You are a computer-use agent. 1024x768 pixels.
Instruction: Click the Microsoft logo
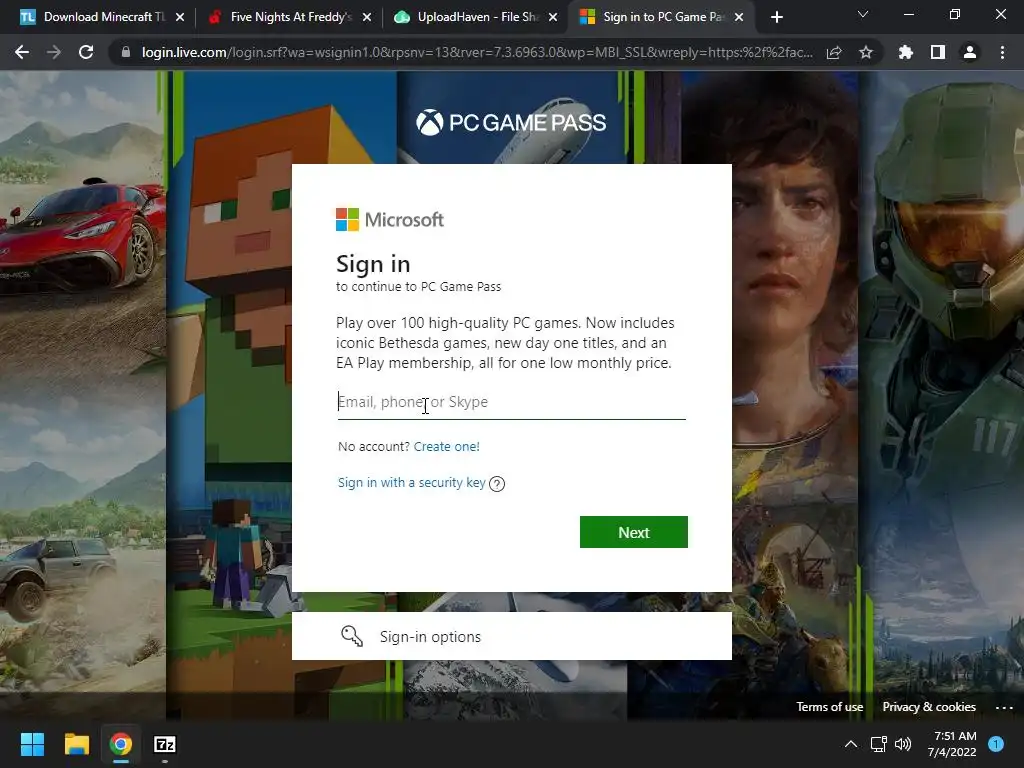[390, 219]
